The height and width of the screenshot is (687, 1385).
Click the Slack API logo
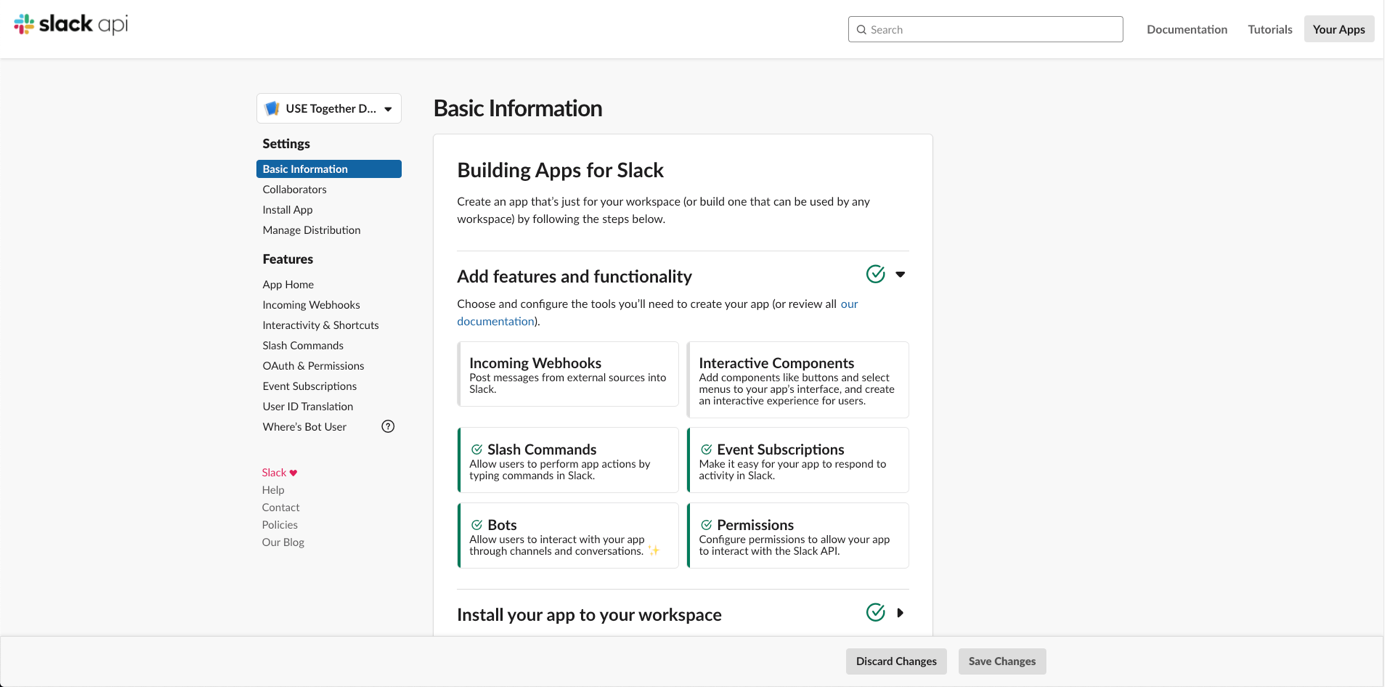click(71, 24)
